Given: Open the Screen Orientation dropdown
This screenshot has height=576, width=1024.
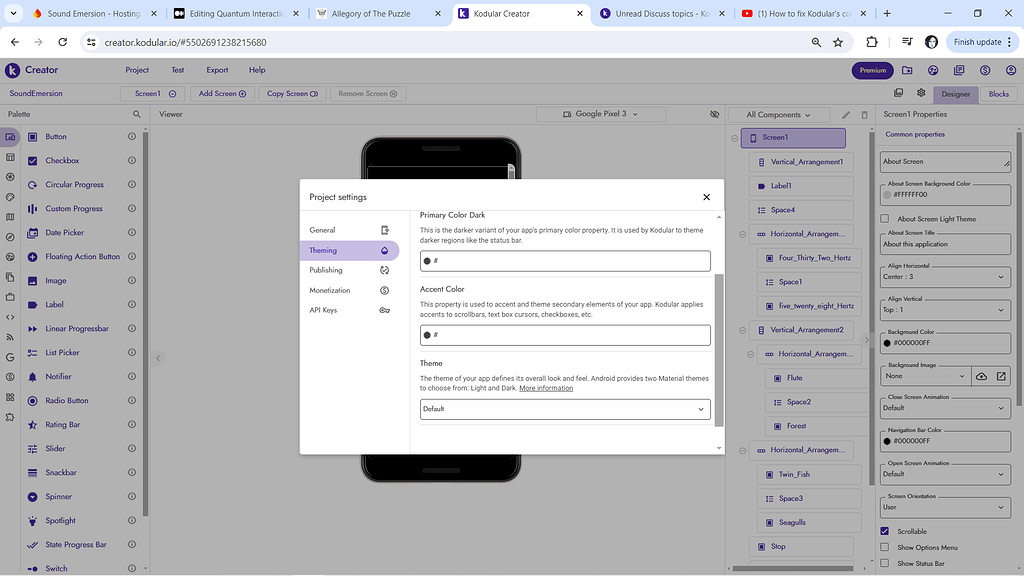Looking at the screenshot, I should (945, 507).
